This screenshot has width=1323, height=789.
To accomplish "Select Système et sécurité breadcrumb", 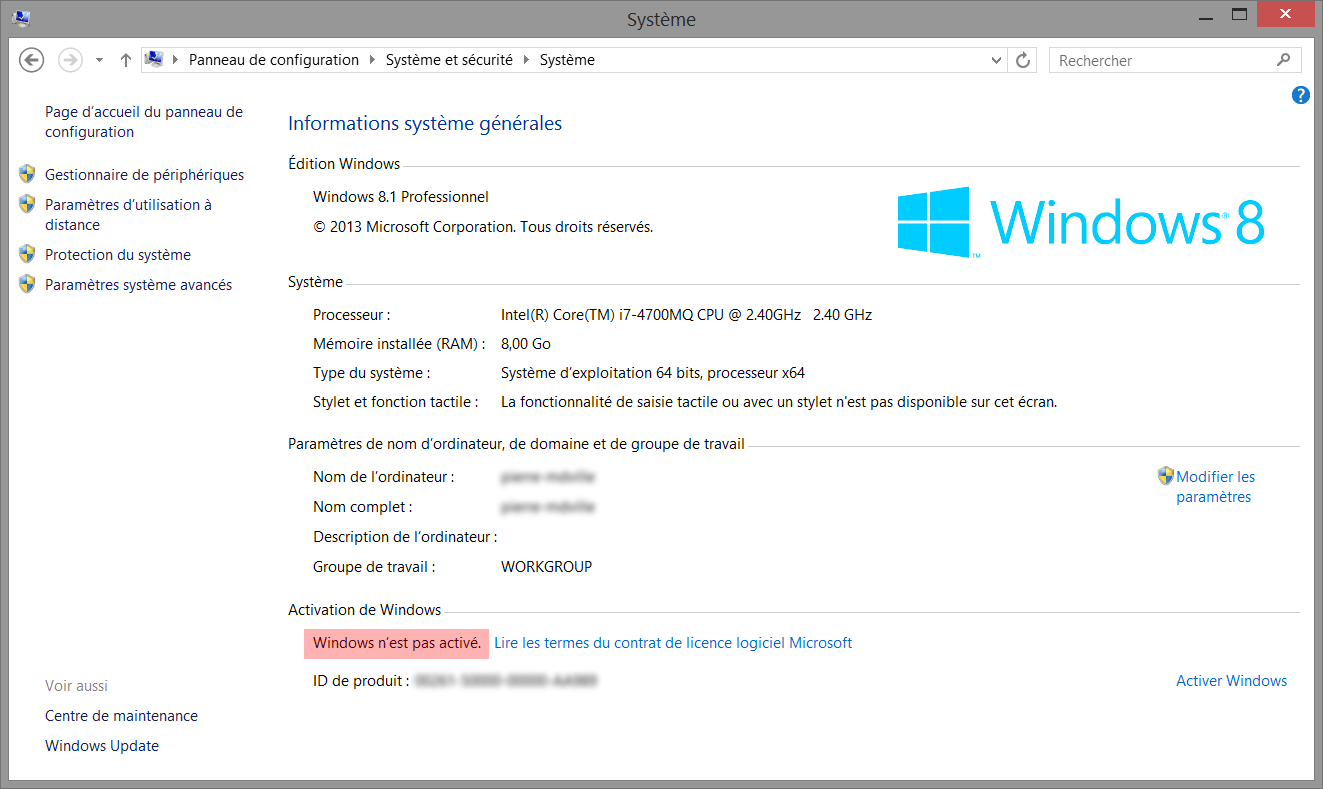I will [x=449, y=60].
